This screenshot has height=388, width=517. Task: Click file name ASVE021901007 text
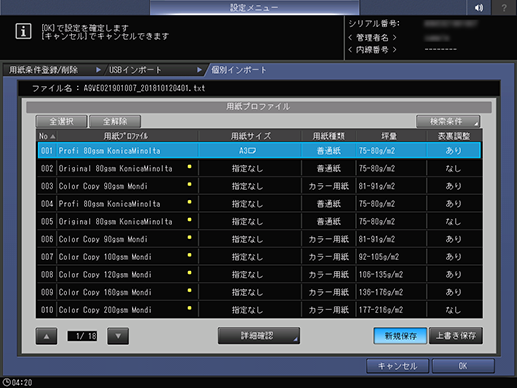click(x=144, y=88)
